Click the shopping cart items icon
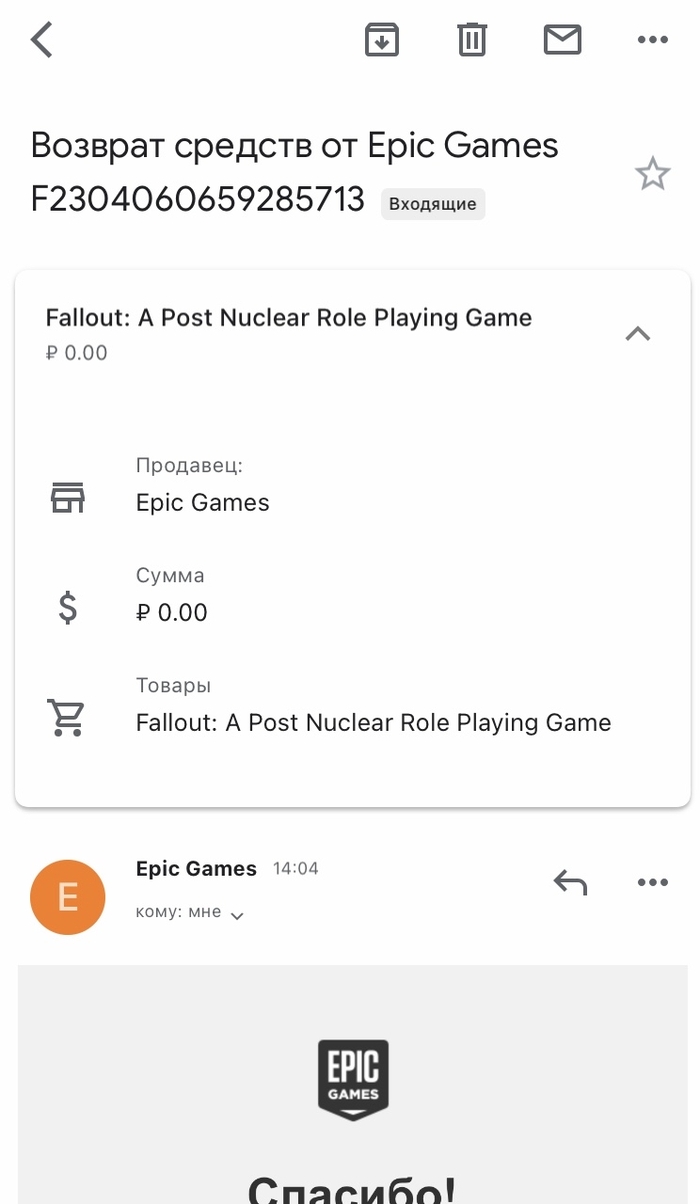 (67, 717)
